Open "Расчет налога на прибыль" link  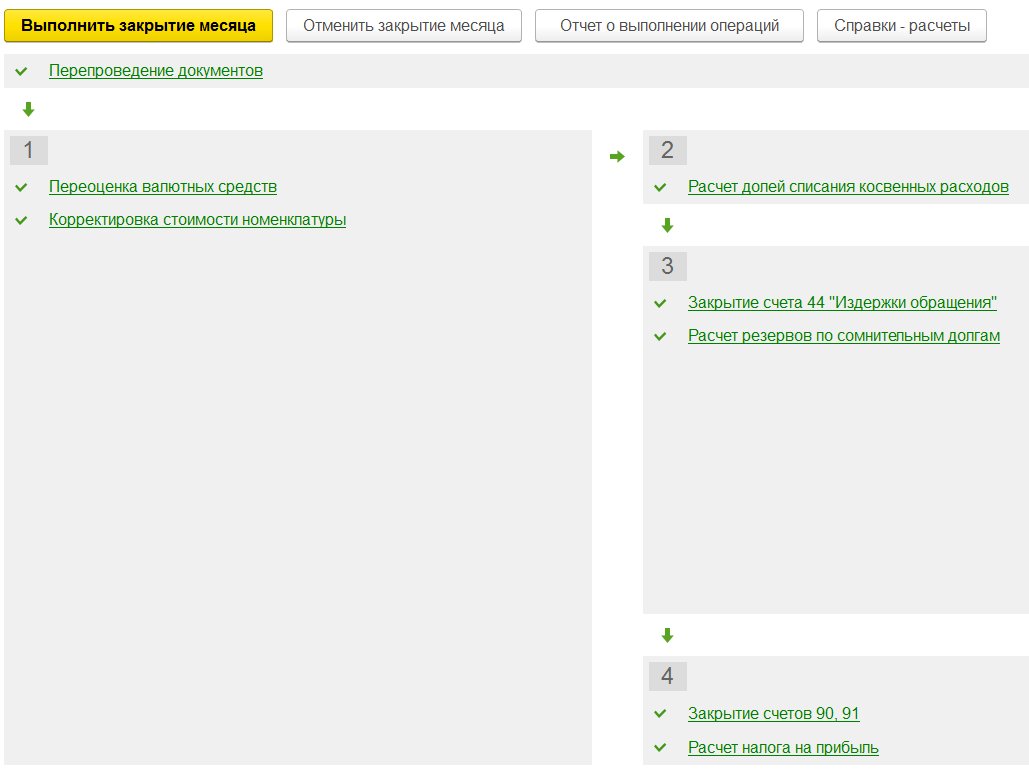point(783,748)
